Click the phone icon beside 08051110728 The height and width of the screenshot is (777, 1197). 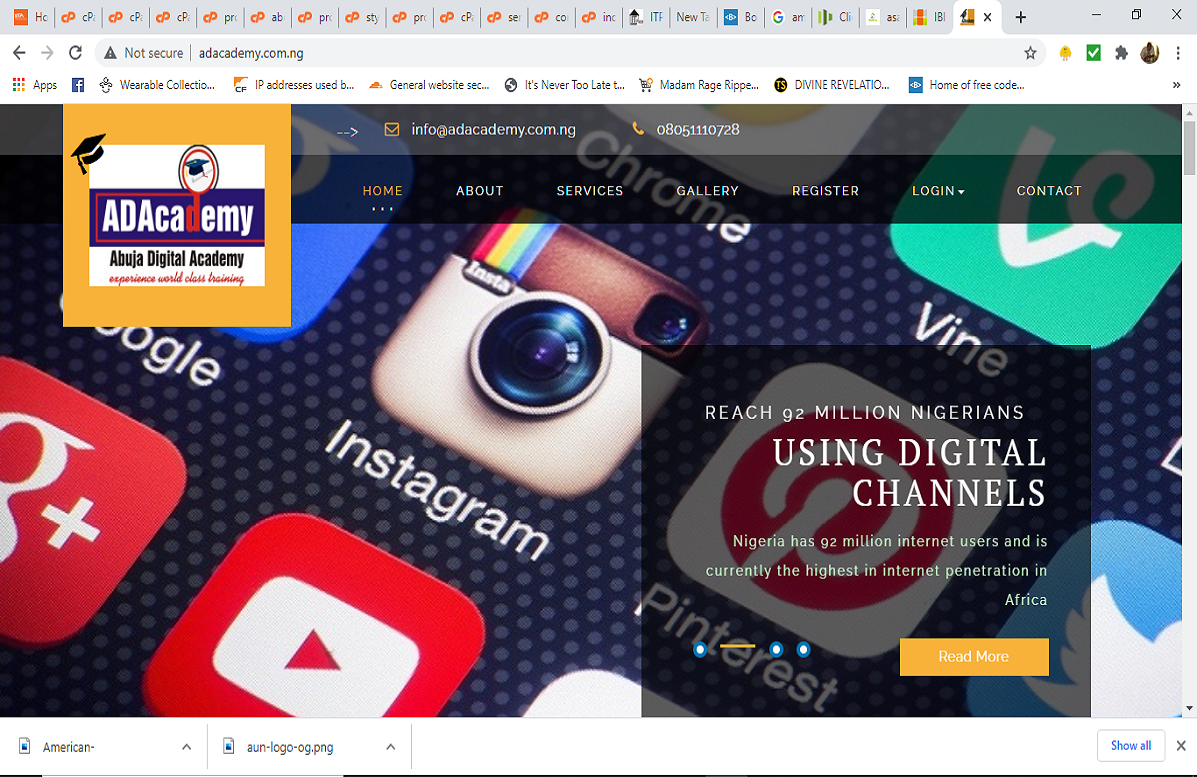click(638, 129)
